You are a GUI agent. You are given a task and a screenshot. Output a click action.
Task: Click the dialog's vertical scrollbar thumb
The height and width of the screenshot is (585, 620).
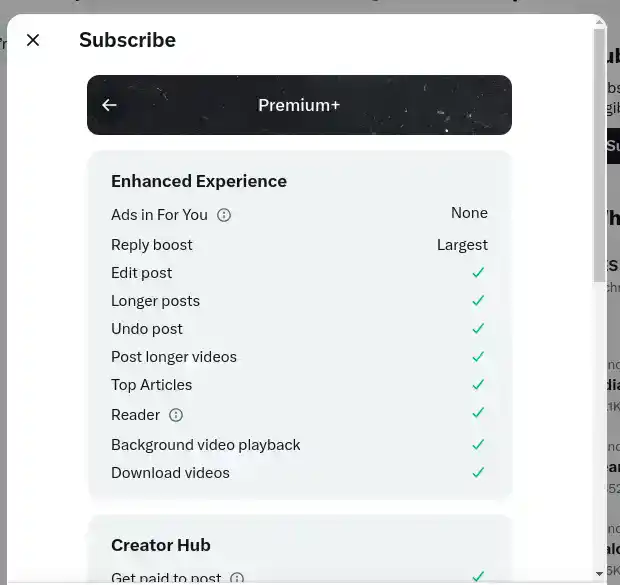pos(600,155)
